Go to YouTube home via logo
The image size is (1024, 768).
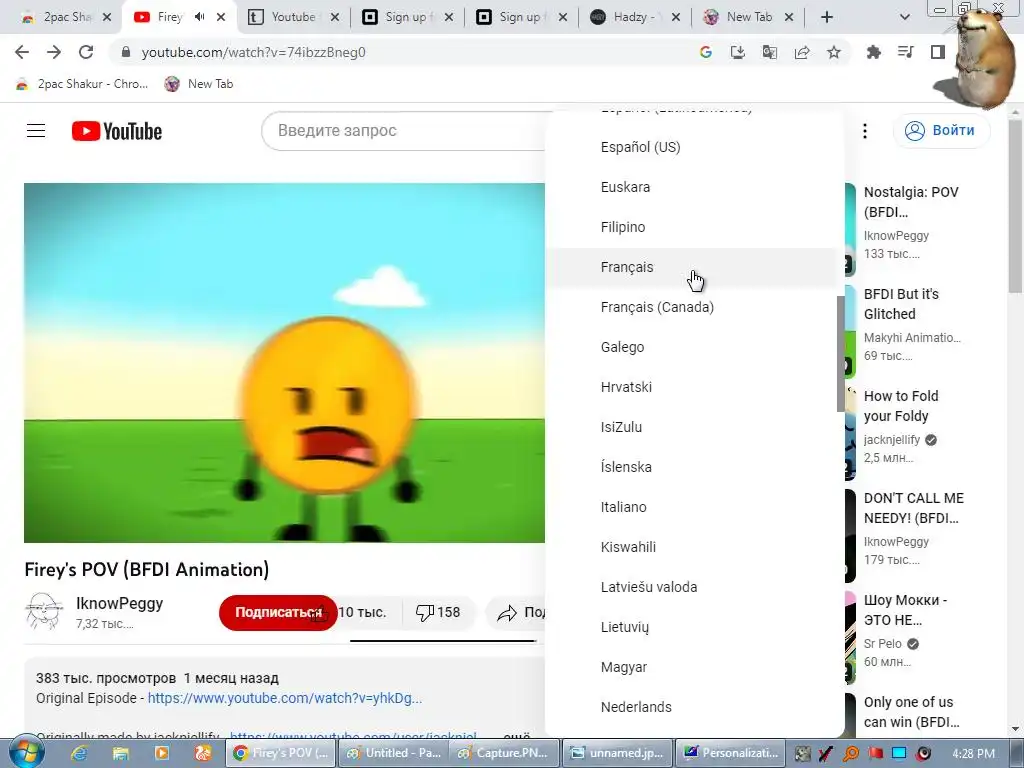point(117,131)
